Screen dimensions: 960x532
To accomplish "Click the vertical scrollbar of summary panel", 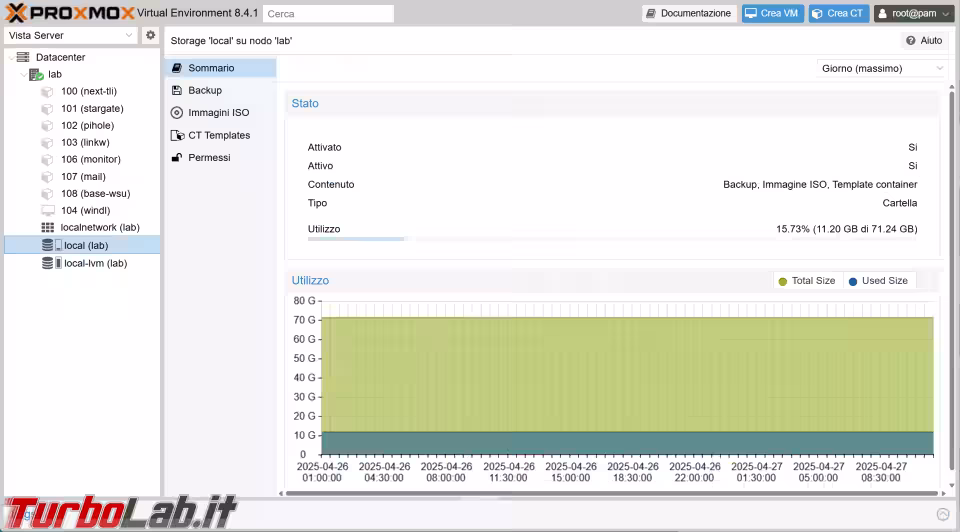I will click(951, 282).
